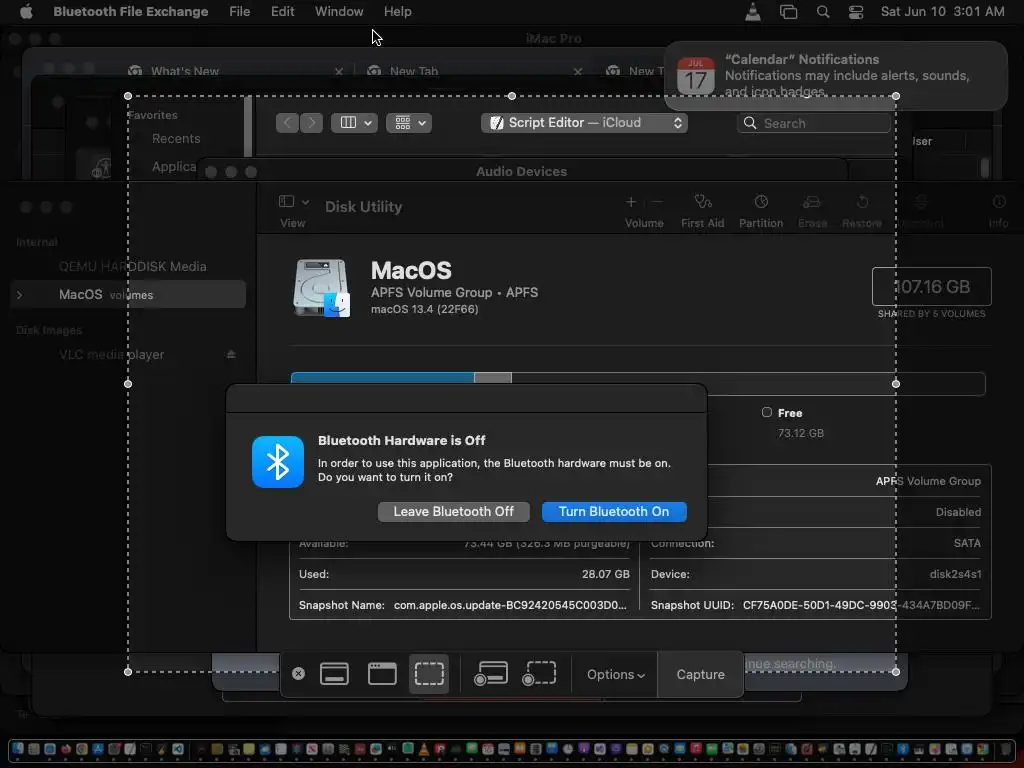The height and width of the screenshot is (768, 1024).
Task: Click the date and time in menu bar
Action: click(x=942, y=12)
